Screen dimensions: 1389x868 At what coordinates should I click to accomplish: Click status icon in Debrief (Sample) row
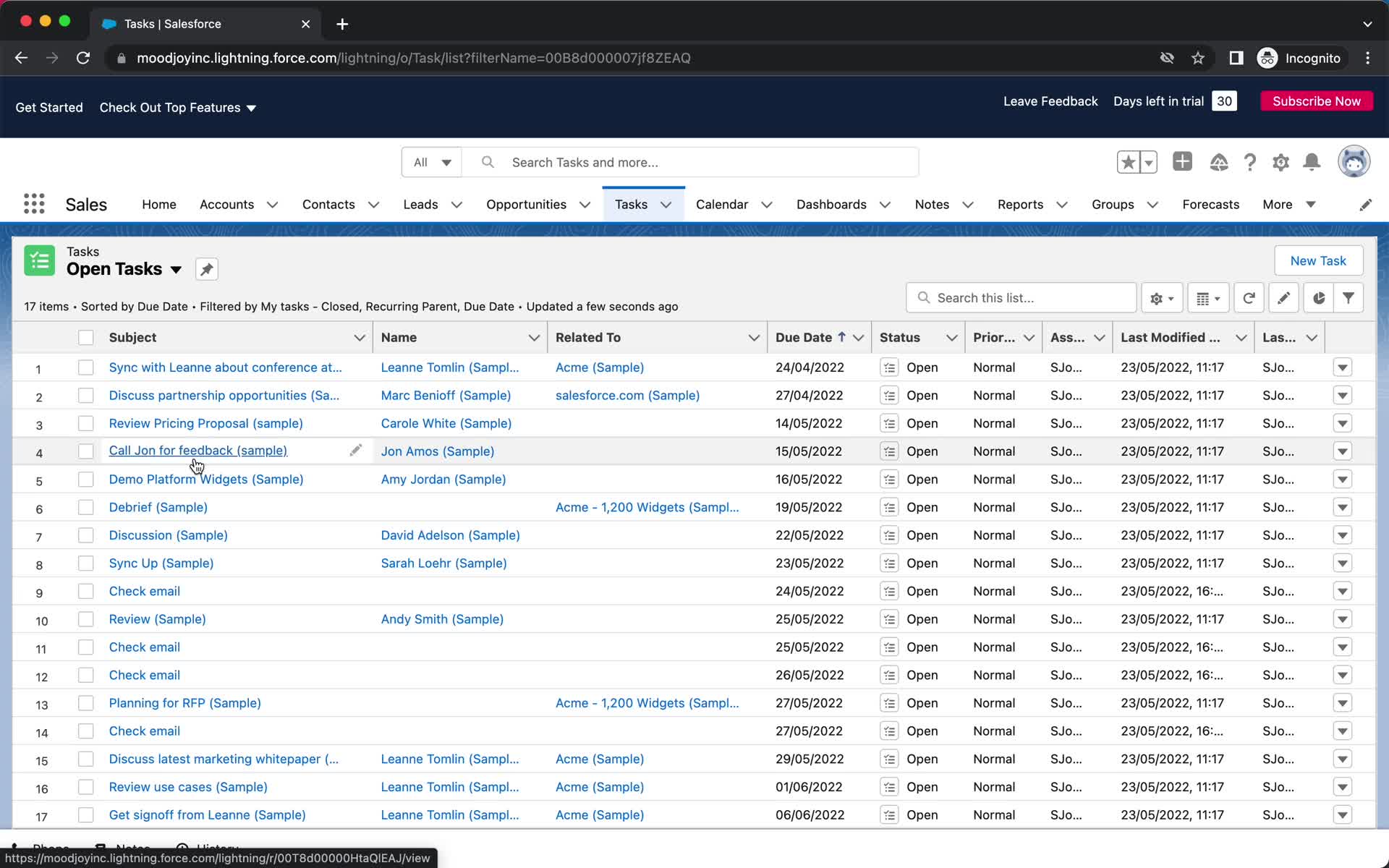click(889, 507)
